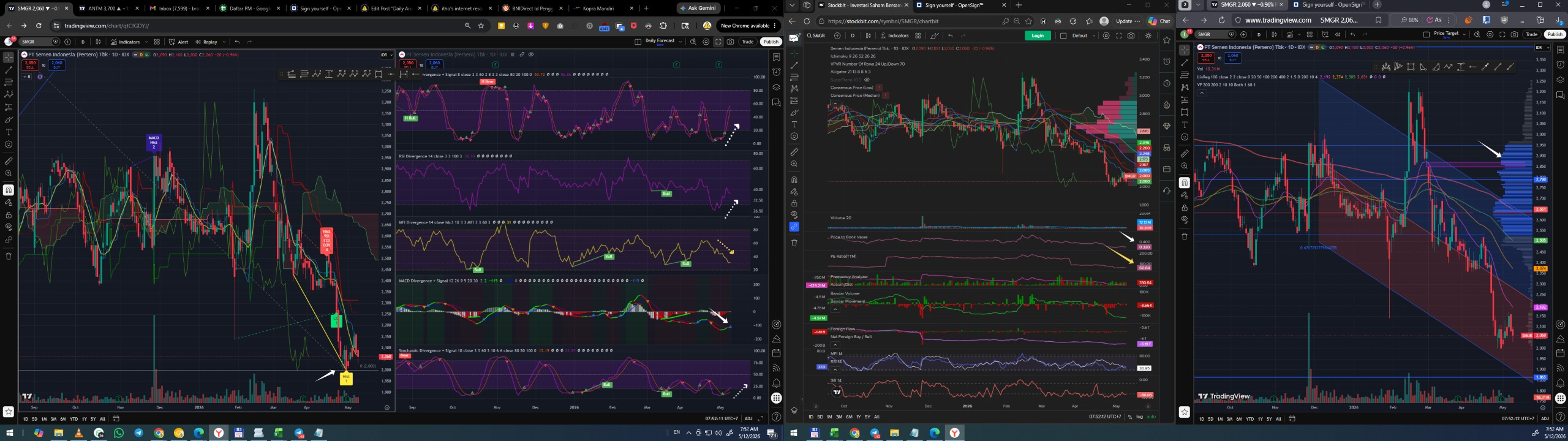
Task: Click the Alert icon in TradingView toolbar
Action: [x=179, y=42]
